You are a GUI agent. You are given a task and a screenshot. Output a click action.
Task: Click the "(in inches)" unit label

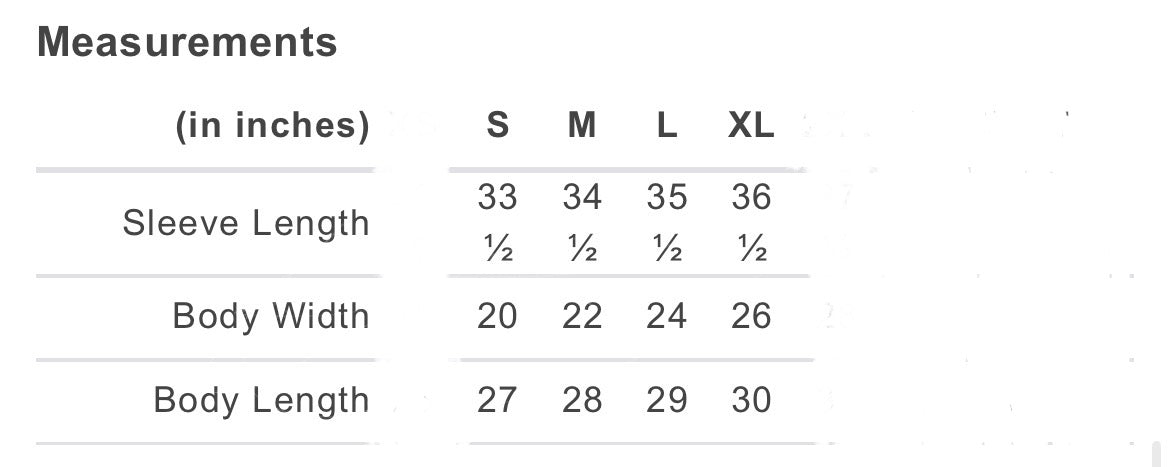(272, 126)
